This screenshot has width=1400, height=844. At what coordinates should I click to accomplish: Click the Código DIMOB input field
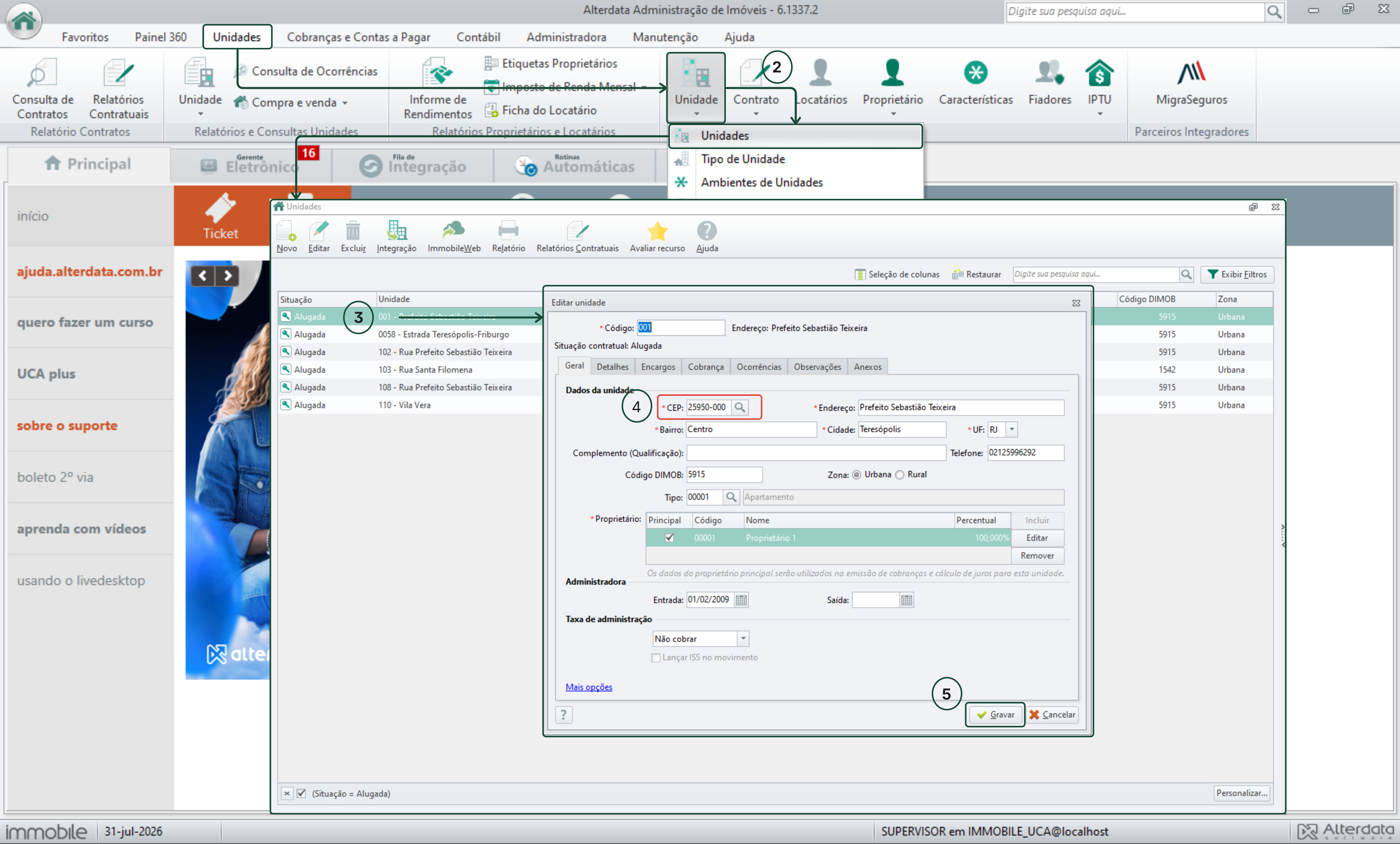point(724,475)
